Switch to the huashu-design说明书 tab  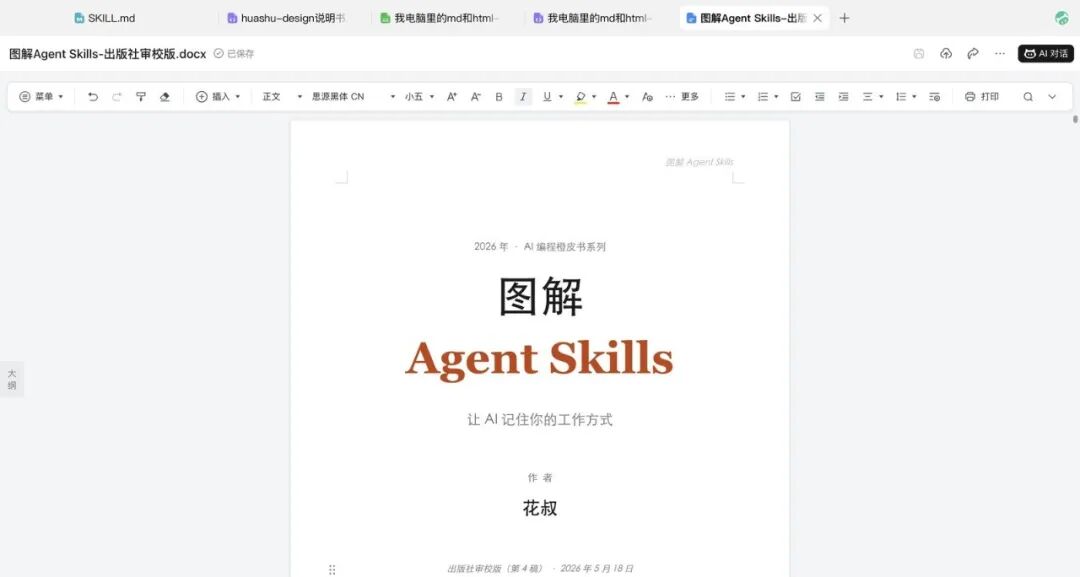287,19
